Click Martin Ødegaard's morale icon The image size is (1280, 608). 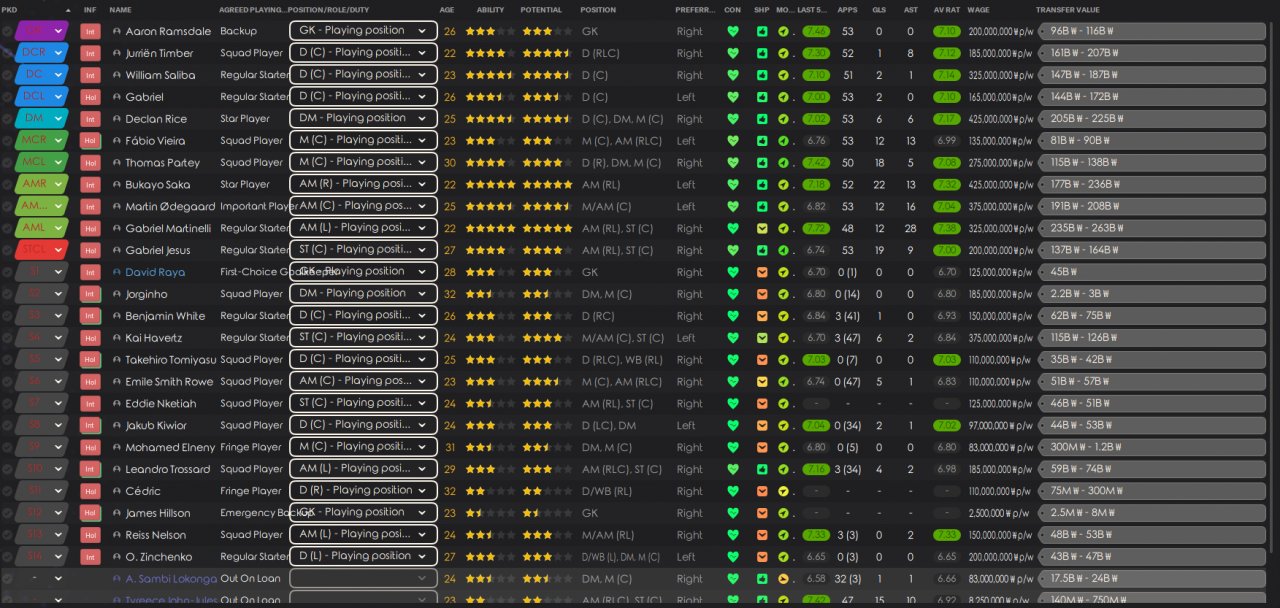(x=783, y=207)
